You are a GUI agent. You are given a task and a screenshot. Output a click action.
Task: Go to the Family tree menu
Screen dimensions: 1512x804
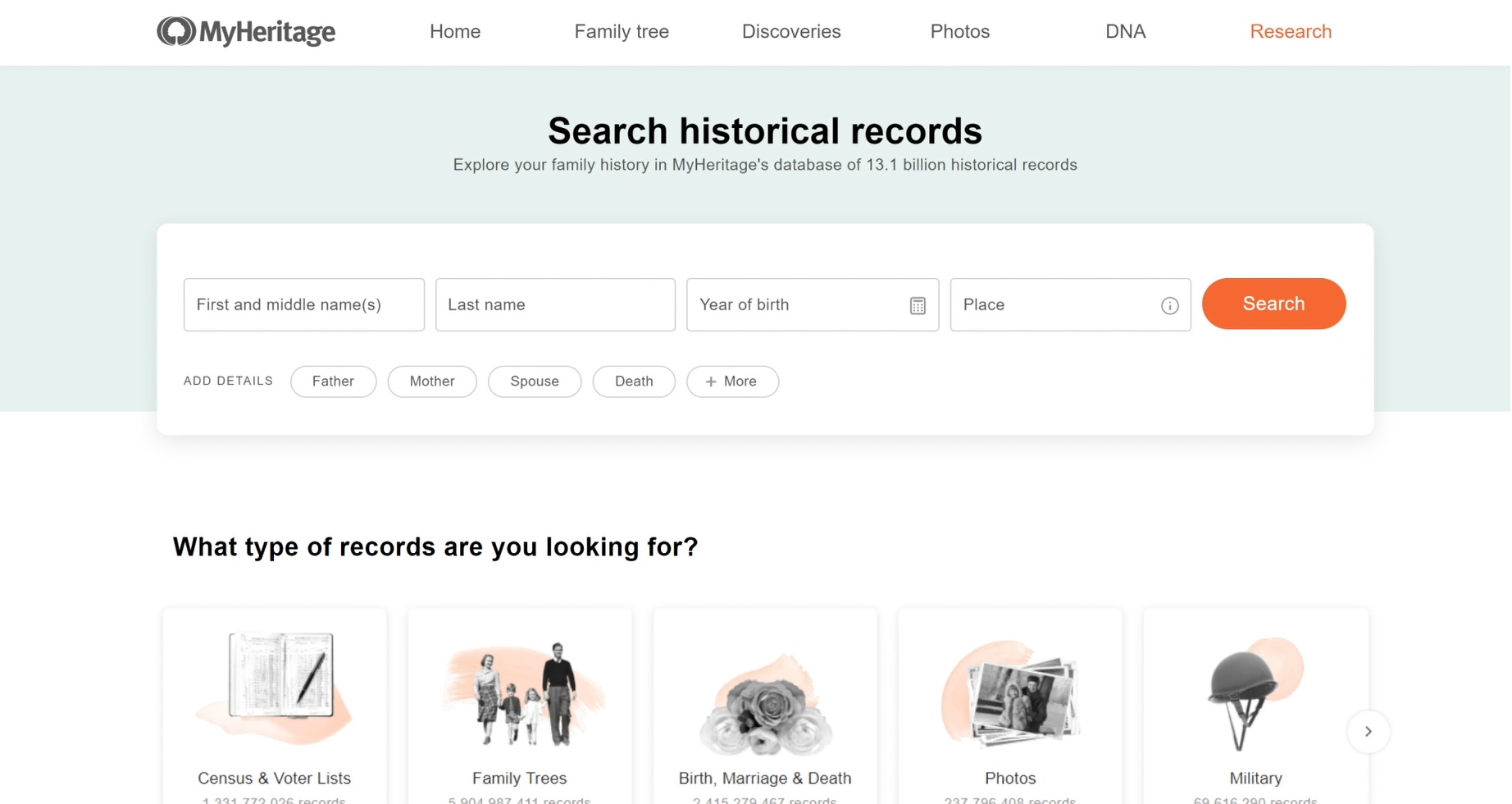click(622, 32)
